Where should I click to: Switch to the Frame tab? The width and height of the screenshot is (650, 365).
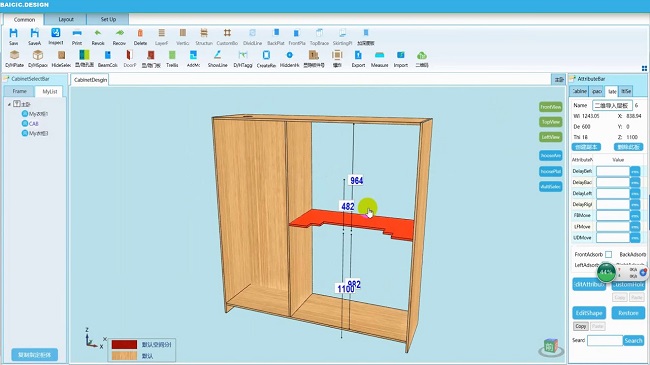click(19, 91)
